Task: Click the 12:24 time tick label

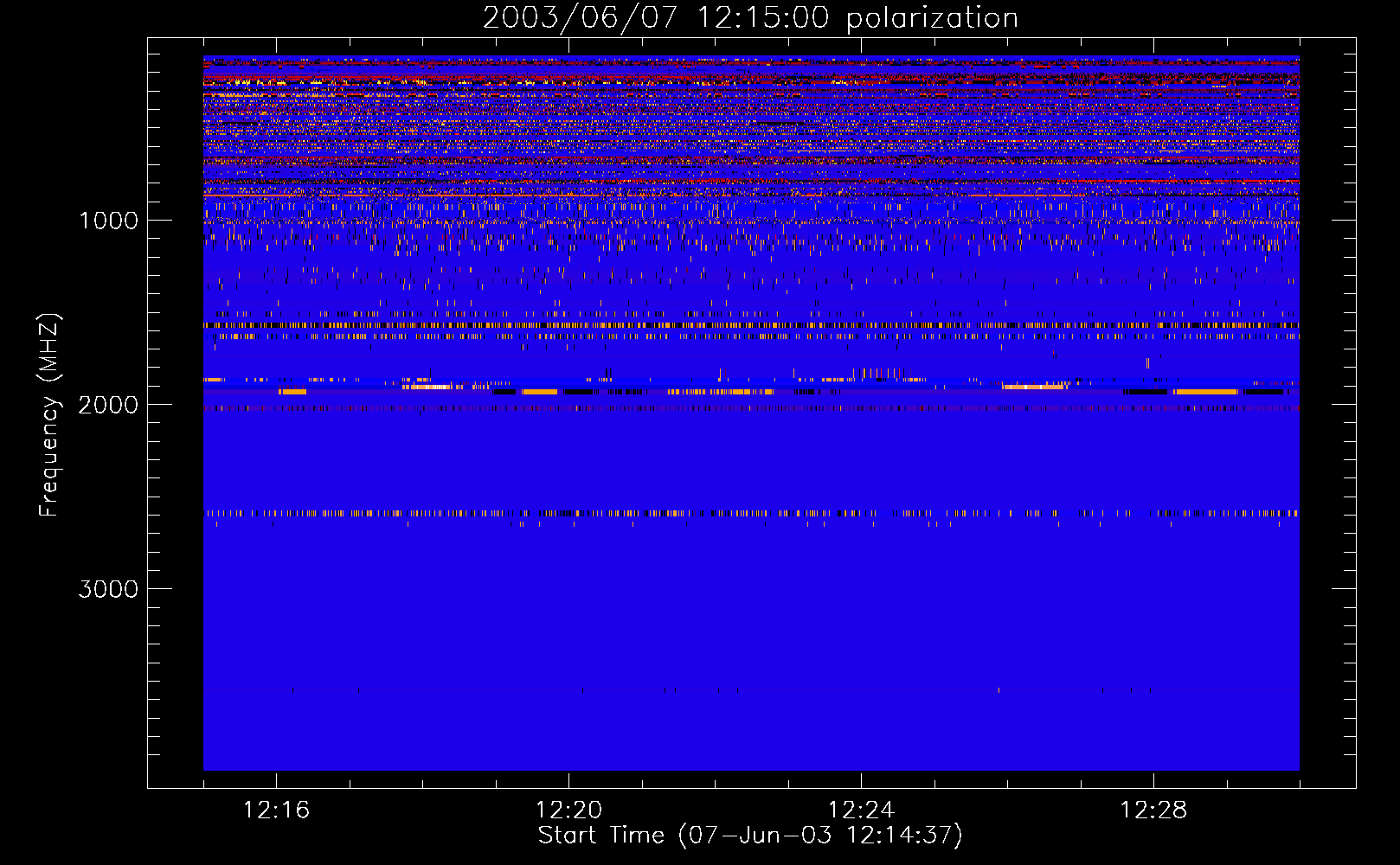Action: pos(861,811)
